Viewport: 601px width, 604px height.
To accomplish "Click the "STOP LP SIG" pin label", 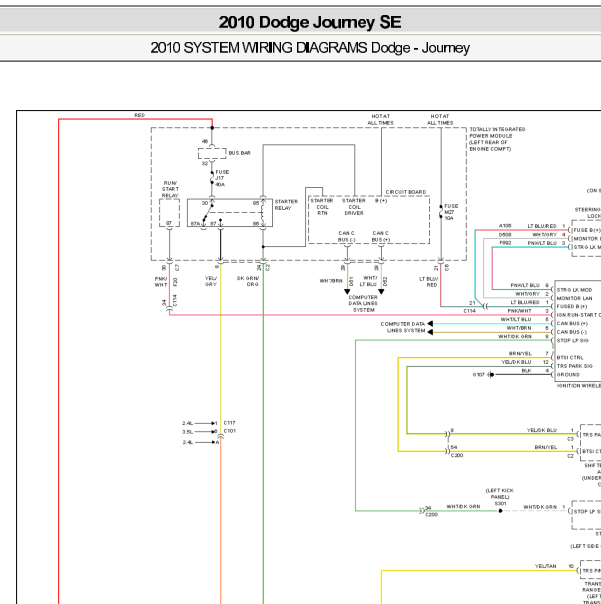I will coord(572,341).
